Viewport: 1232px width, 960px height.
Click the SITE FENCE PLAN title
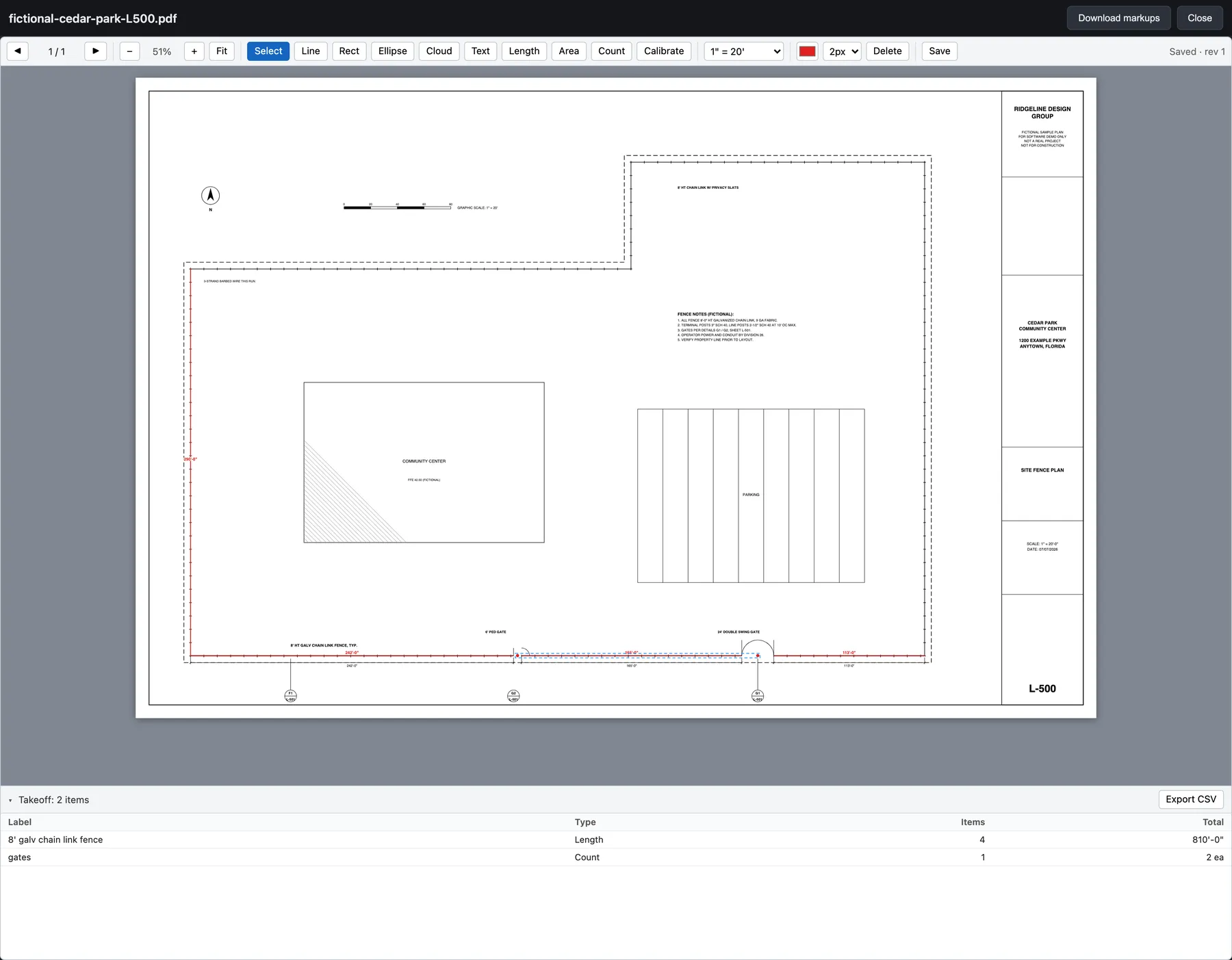1042,470
